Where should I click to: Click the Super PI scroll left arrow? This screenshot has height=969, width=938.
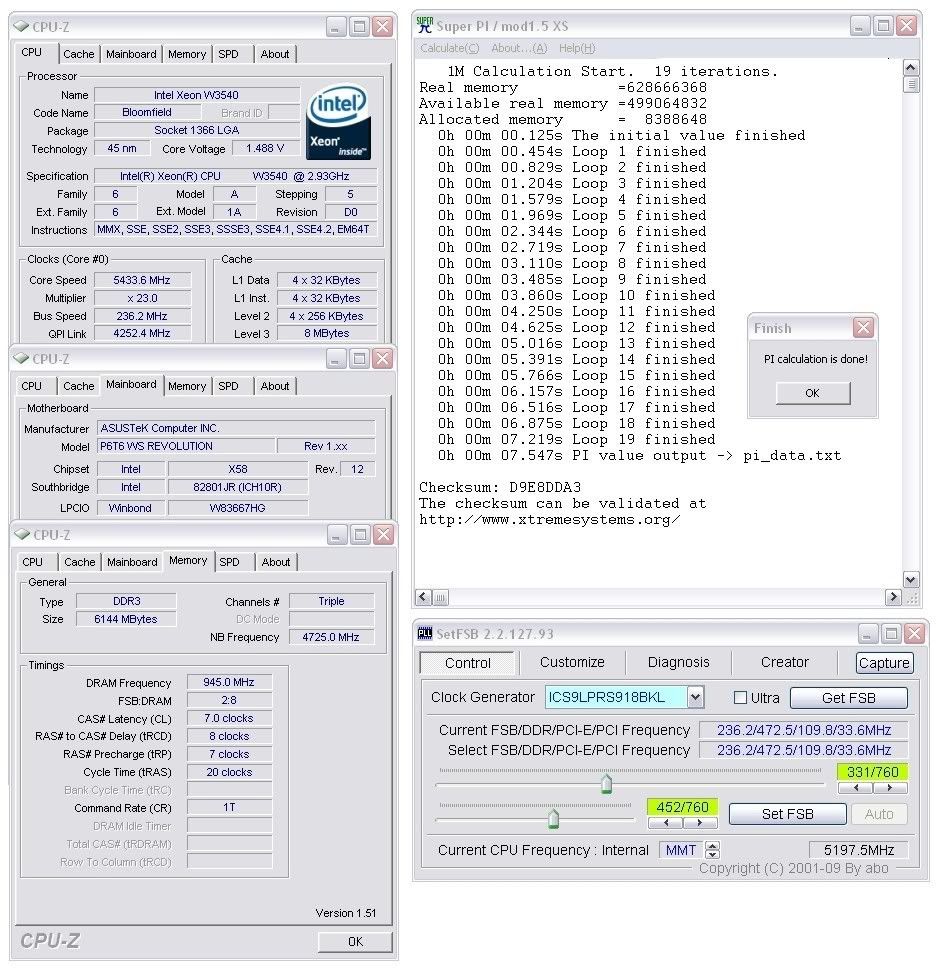coord(423,597)
